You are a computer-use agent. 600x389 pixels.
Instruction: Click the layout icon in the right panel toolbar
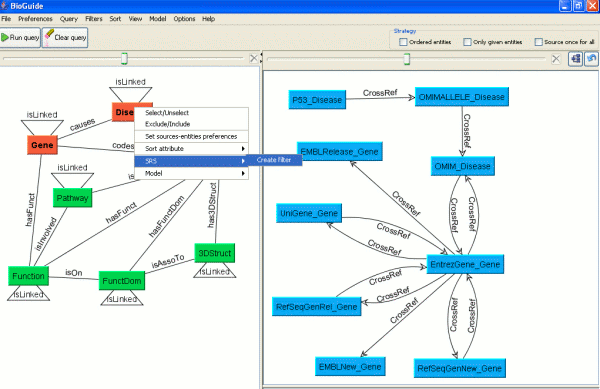(x=575, y=59)
